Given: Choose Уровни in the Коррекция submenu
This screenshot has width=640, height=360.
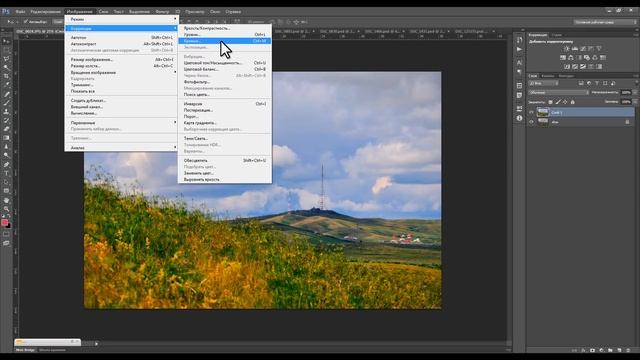Looking at the screenshot, I should [224, 35].
